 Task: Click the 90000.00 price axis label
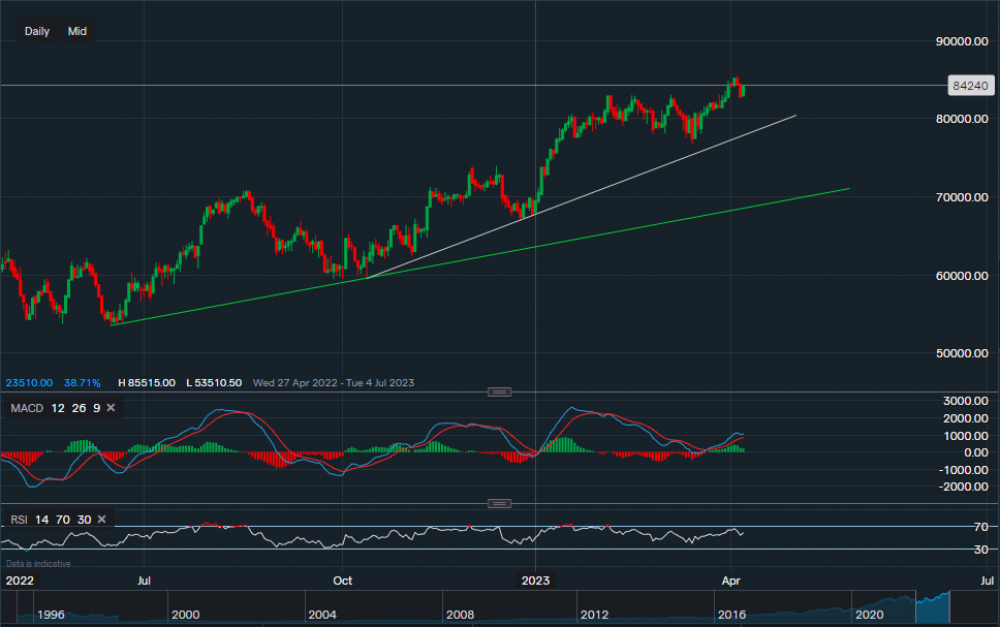[957, 42]
